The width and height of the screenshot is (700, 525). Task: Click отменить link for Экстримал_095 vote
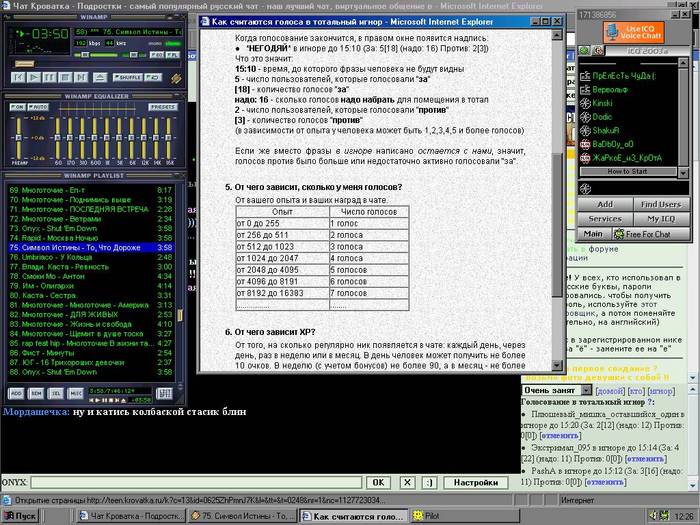click(x=646, y=459)
